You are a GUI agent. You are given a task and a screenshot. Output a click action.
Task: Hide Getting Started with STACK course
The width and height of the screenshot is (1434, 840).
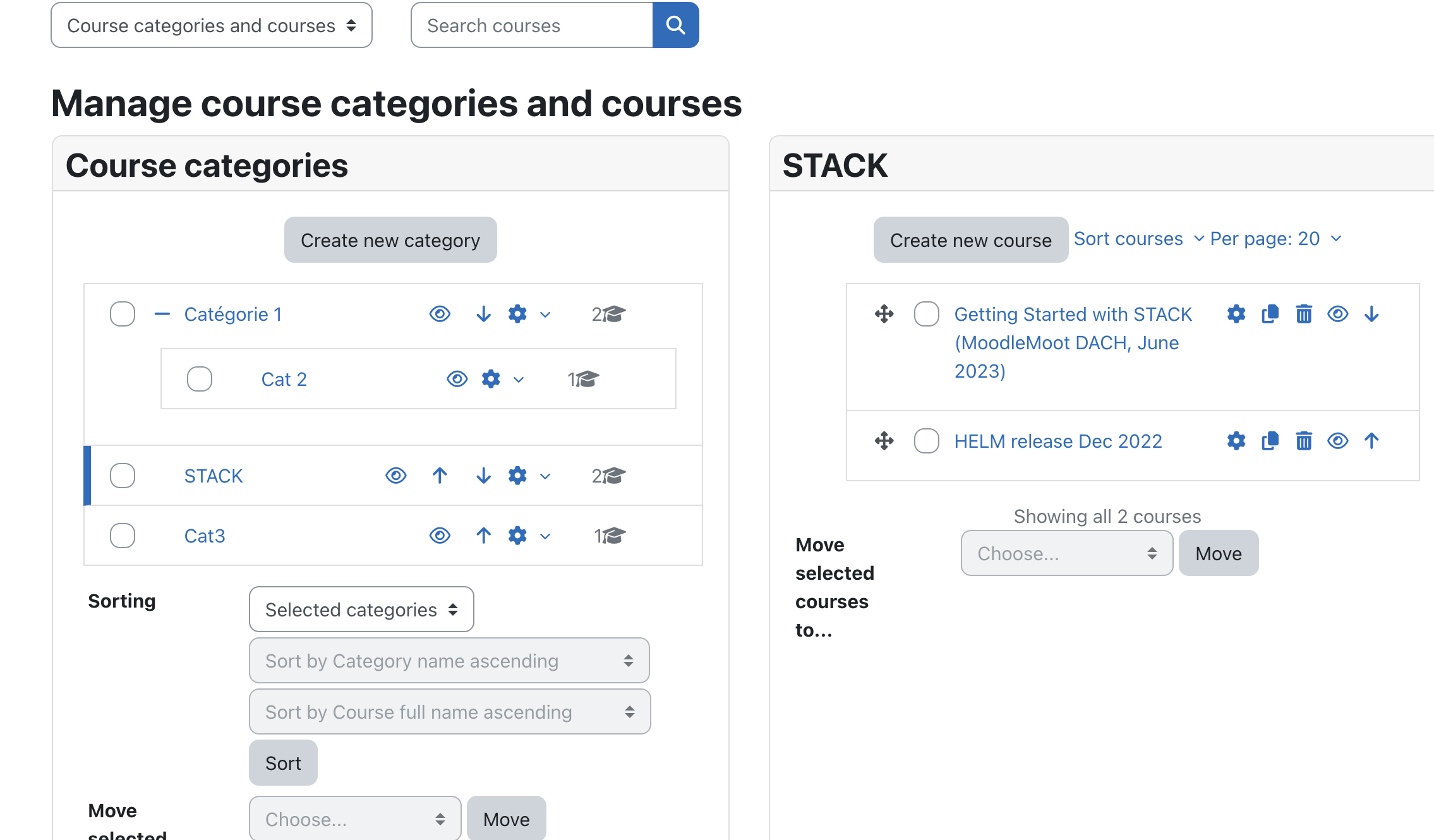coord(1338,314)
